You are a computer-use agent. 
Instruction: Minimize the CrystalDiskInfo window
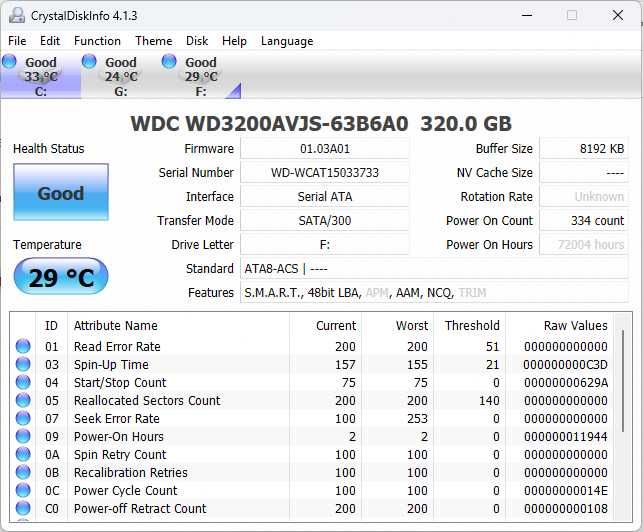coord(527,16)
